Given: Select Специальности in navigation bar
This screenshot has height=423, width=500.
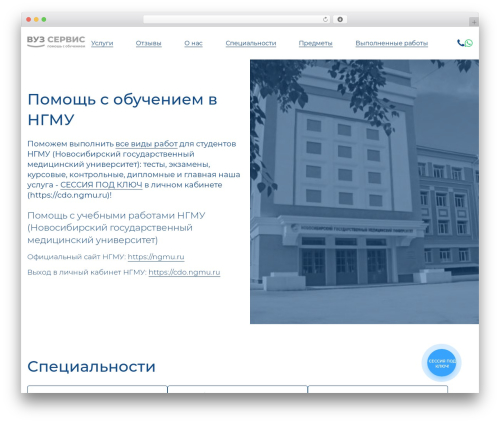Looking at the screenshot, I should [x=251, y=43].
